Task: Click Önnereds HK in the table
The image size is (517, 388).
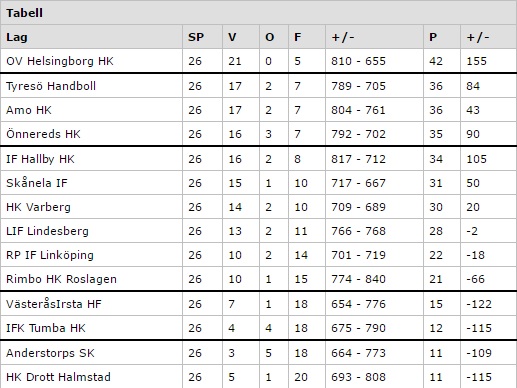Action: coord(43,134)
